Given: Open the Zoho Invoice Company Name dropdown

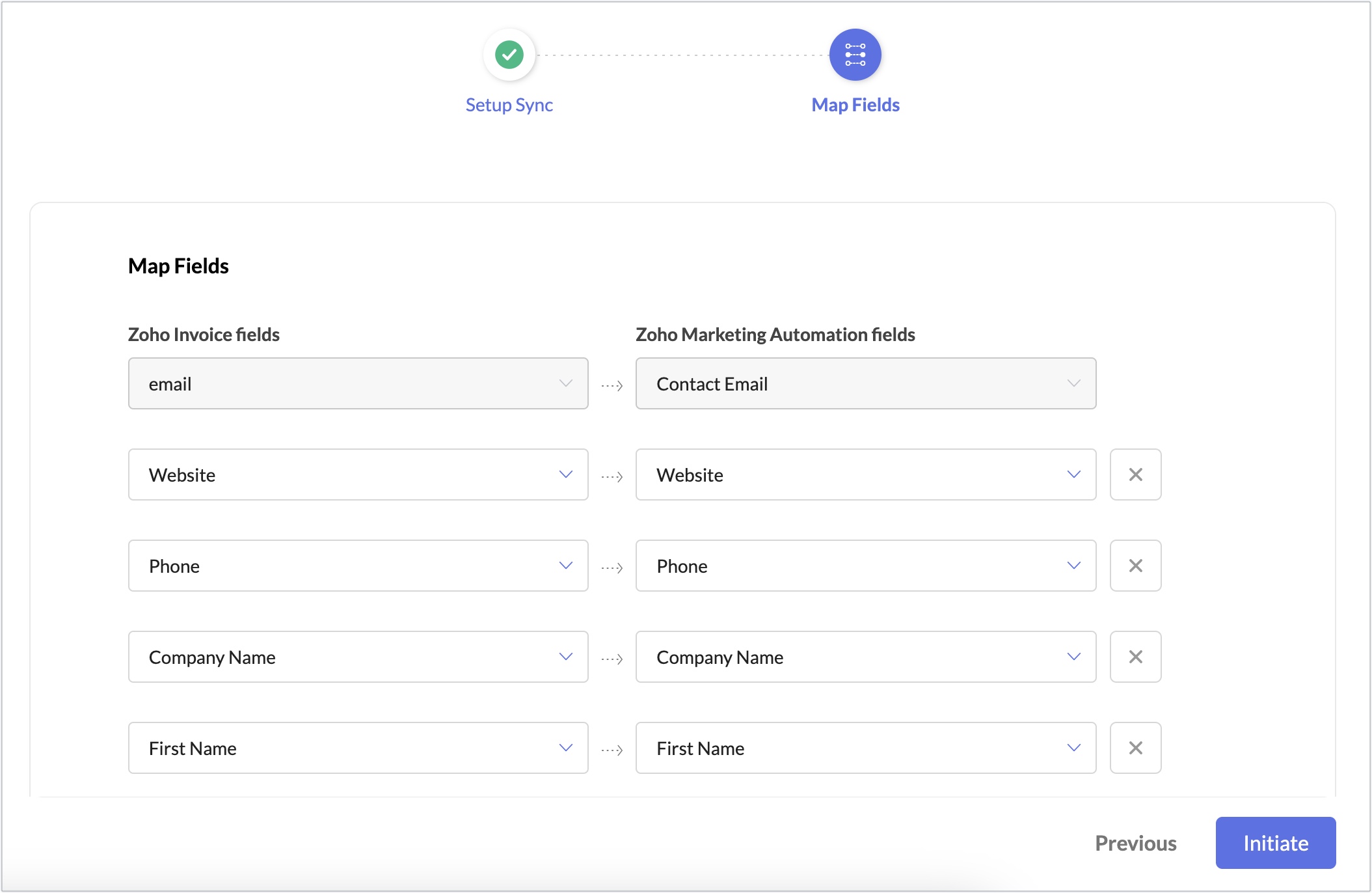Looking at the screenshot, I should [x=358, y=657].
